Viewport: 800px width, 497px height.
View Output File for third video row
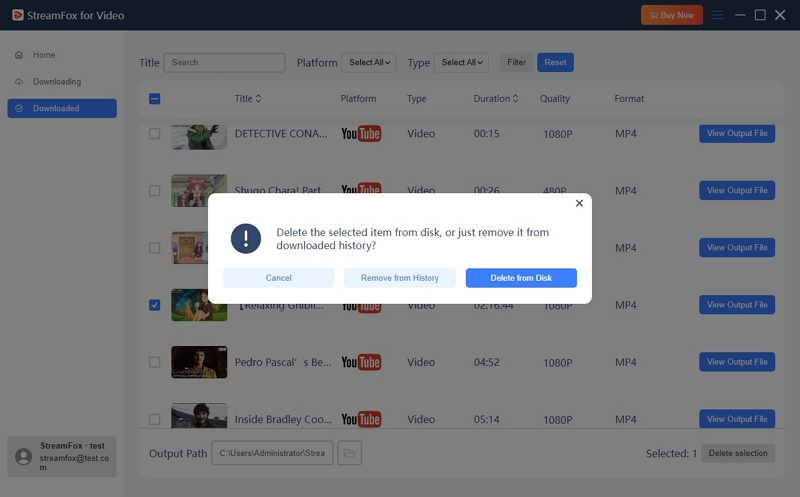tap(737, 247)
